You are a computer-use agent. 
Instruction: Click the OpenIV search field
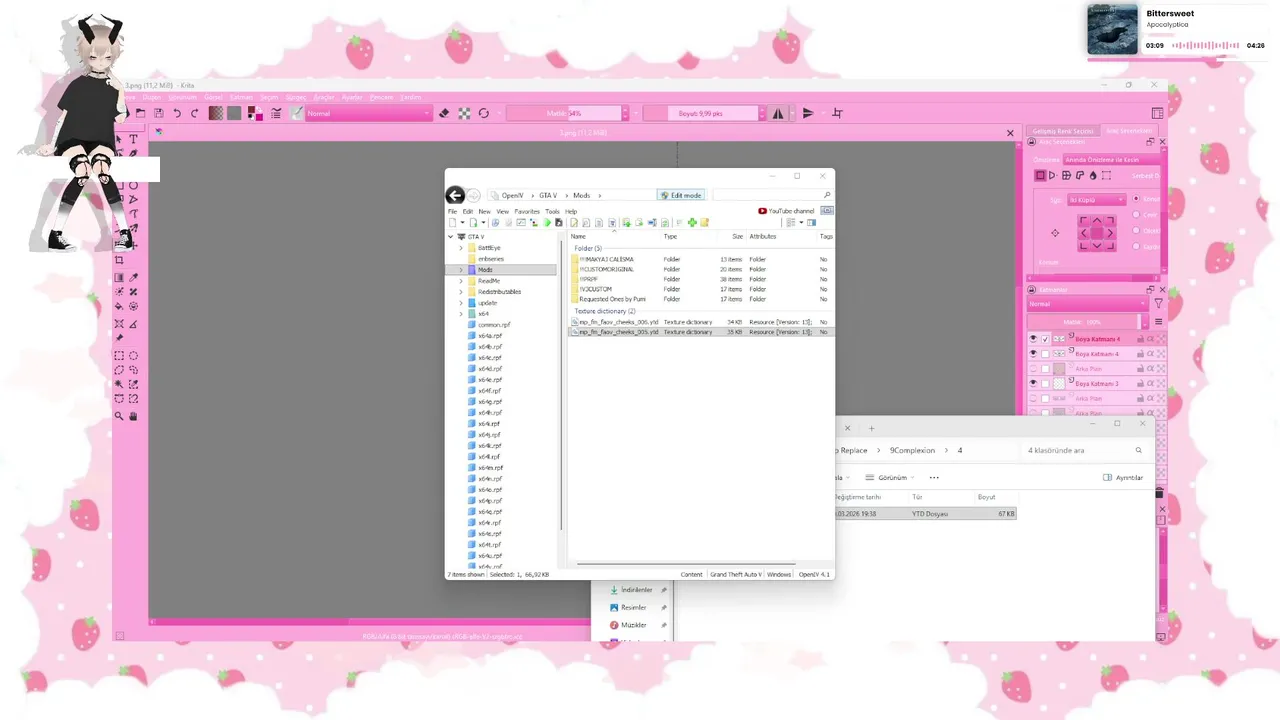click(x=772, y=196)
